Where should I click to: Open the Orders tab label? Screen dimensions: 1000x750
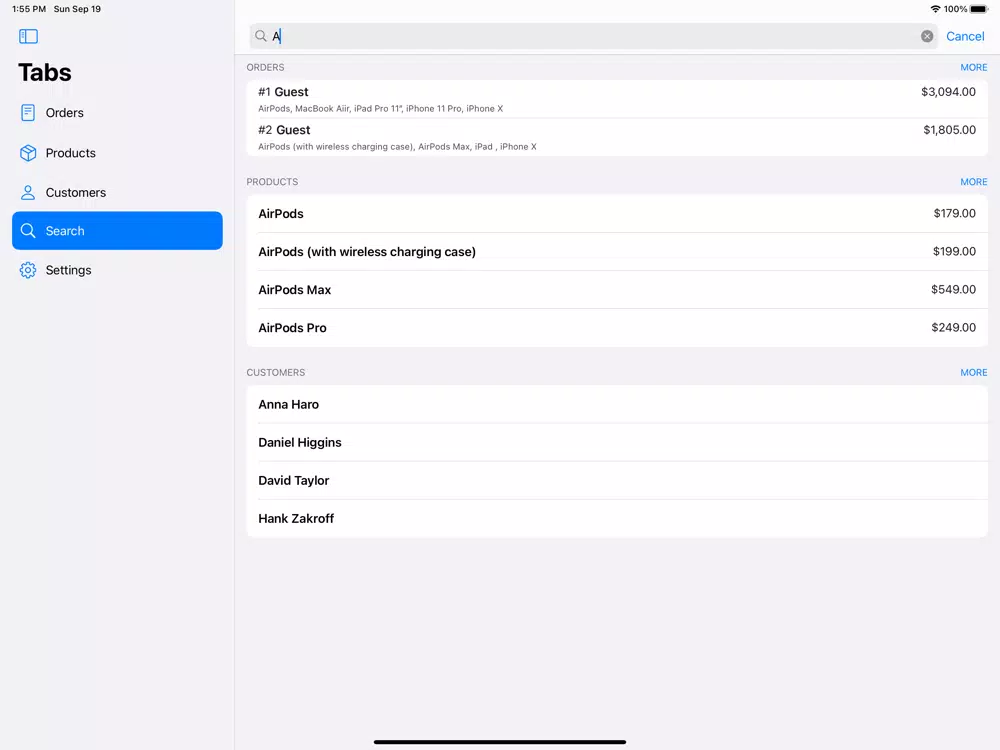(64, 113)
